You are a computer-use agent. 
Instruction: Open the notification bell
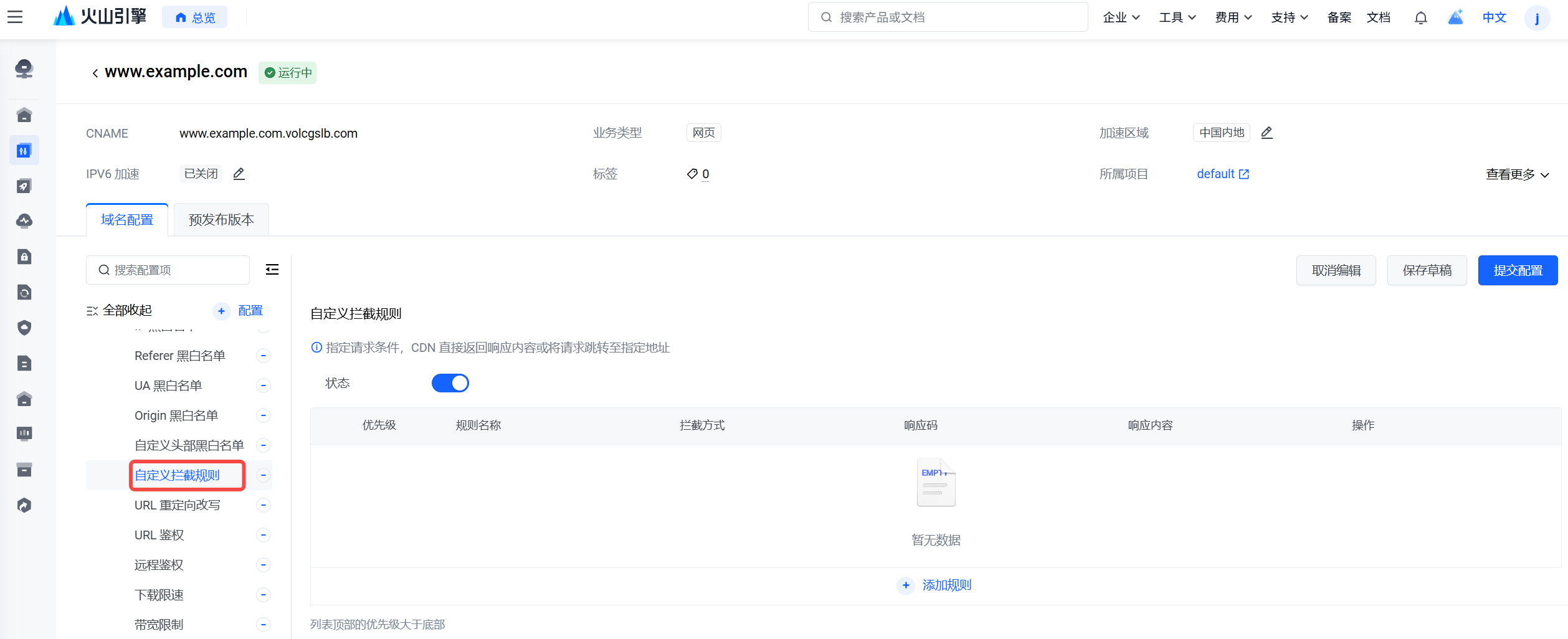pyautogui.click(x=1420, y=17)
